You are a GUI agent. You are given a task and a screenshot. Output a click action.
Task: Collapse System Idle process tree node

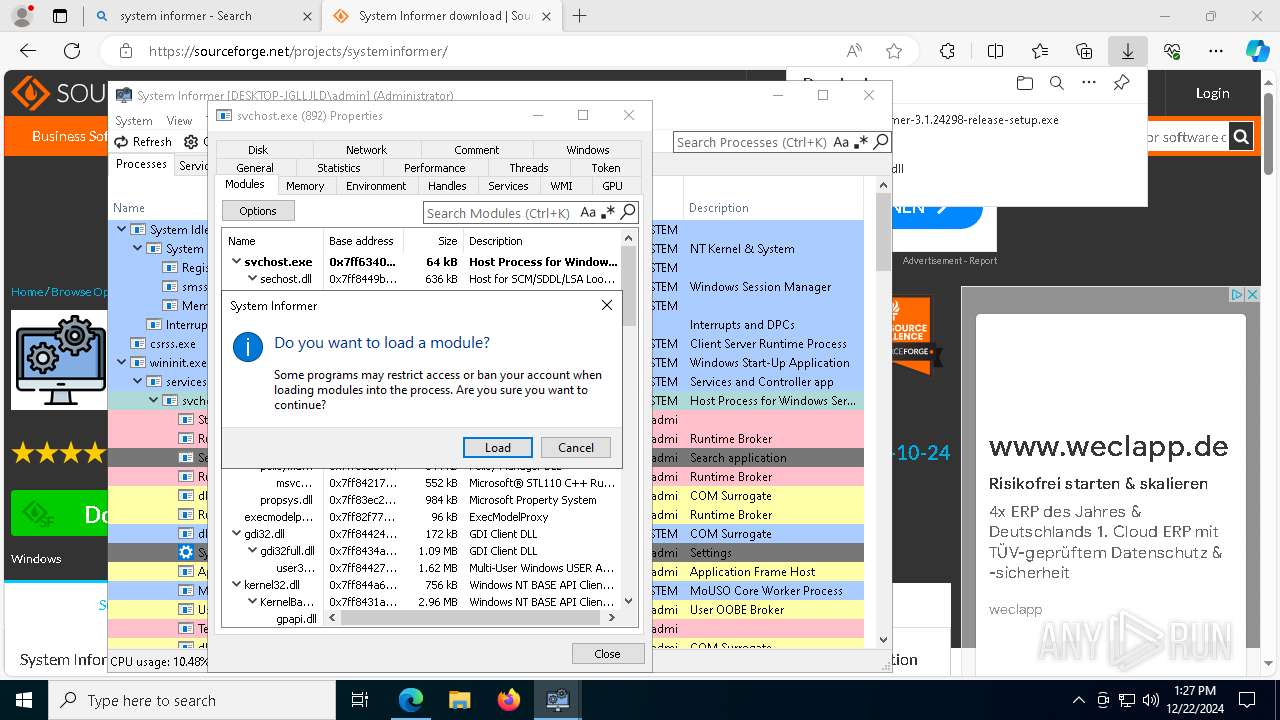point(122,229)
